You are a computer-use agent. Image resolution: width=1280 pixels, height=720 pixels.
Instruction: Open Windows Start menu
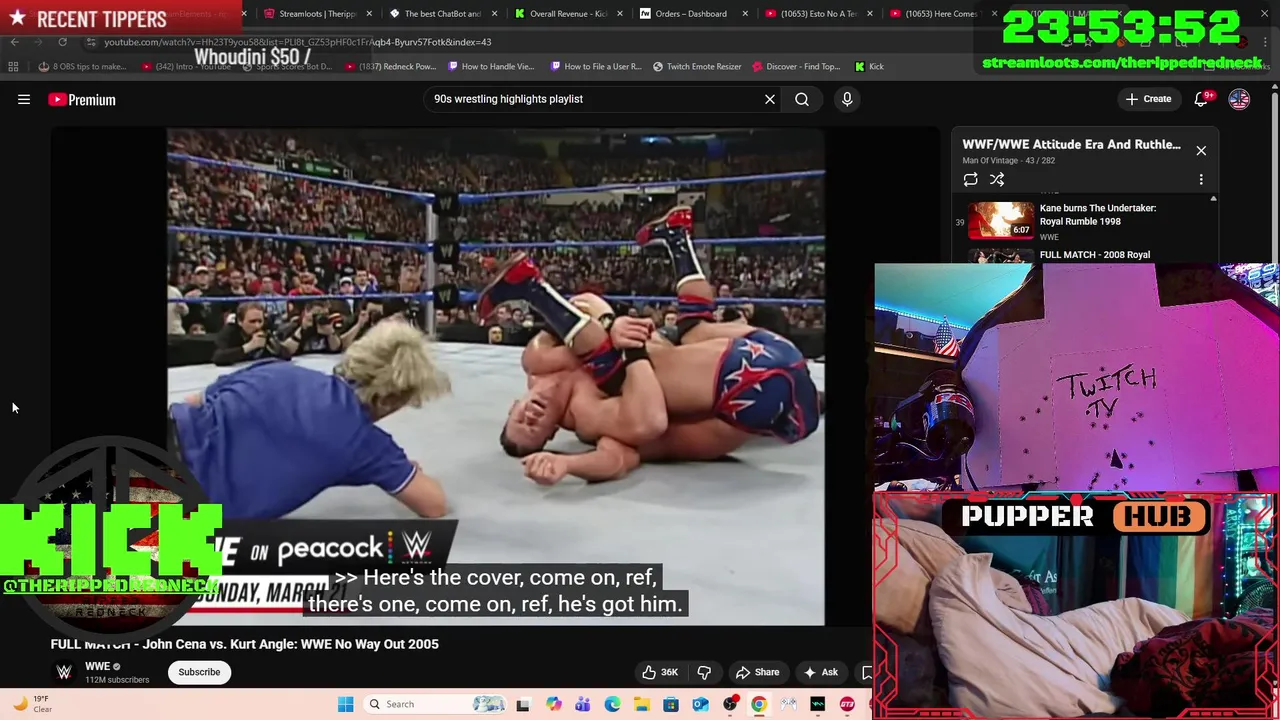pyautogui.click(x=345, y=704)
